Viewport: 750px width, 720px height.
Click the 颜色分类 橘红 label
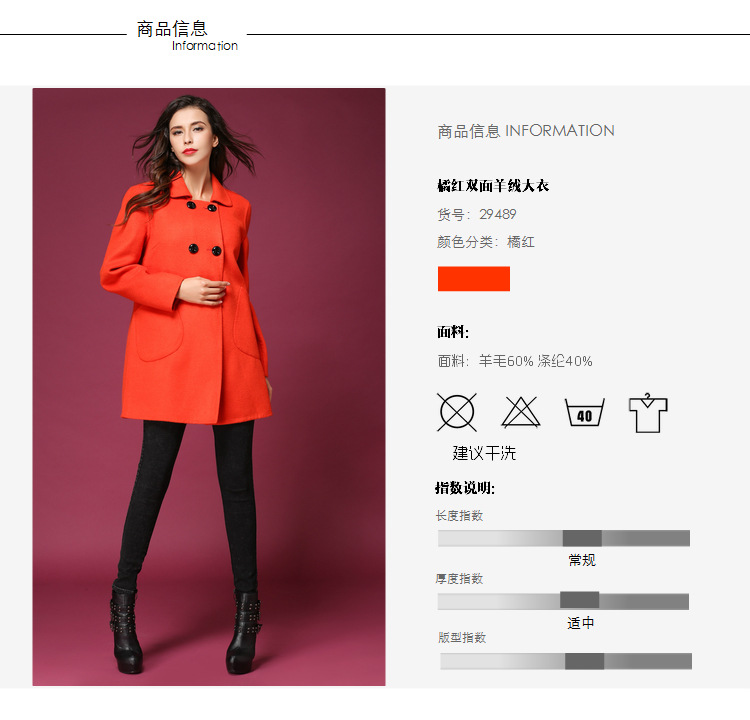coord(485,242)
